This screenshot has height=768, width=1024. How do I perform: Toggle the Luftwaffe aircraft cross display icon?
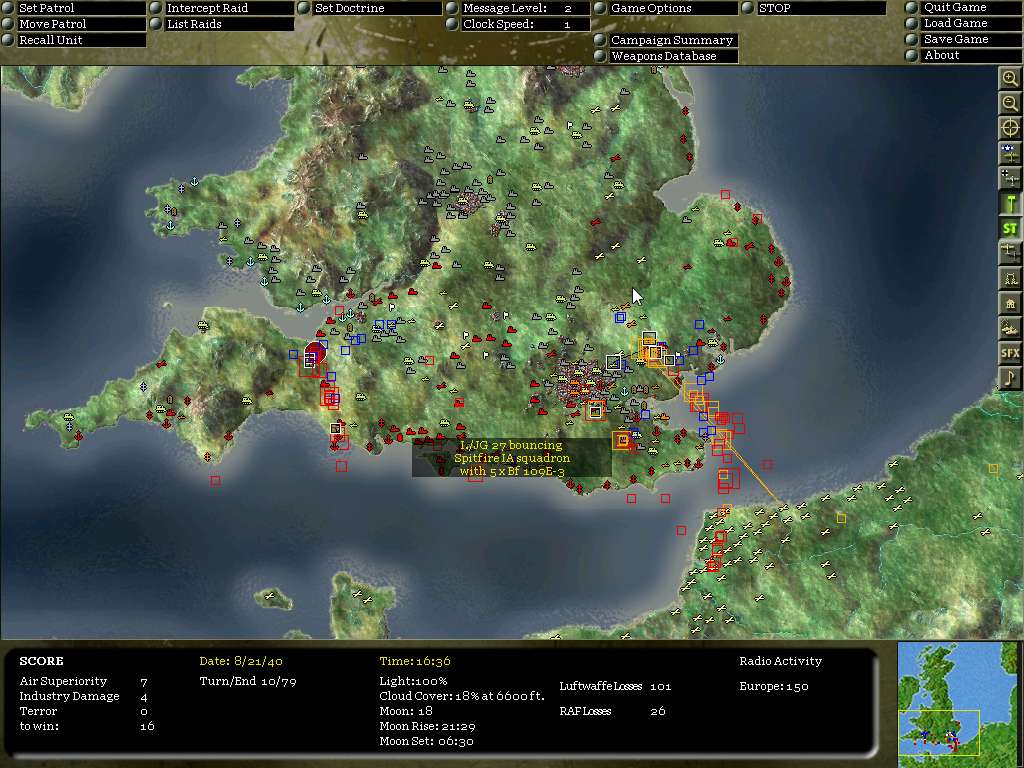tap(1010, 178)
